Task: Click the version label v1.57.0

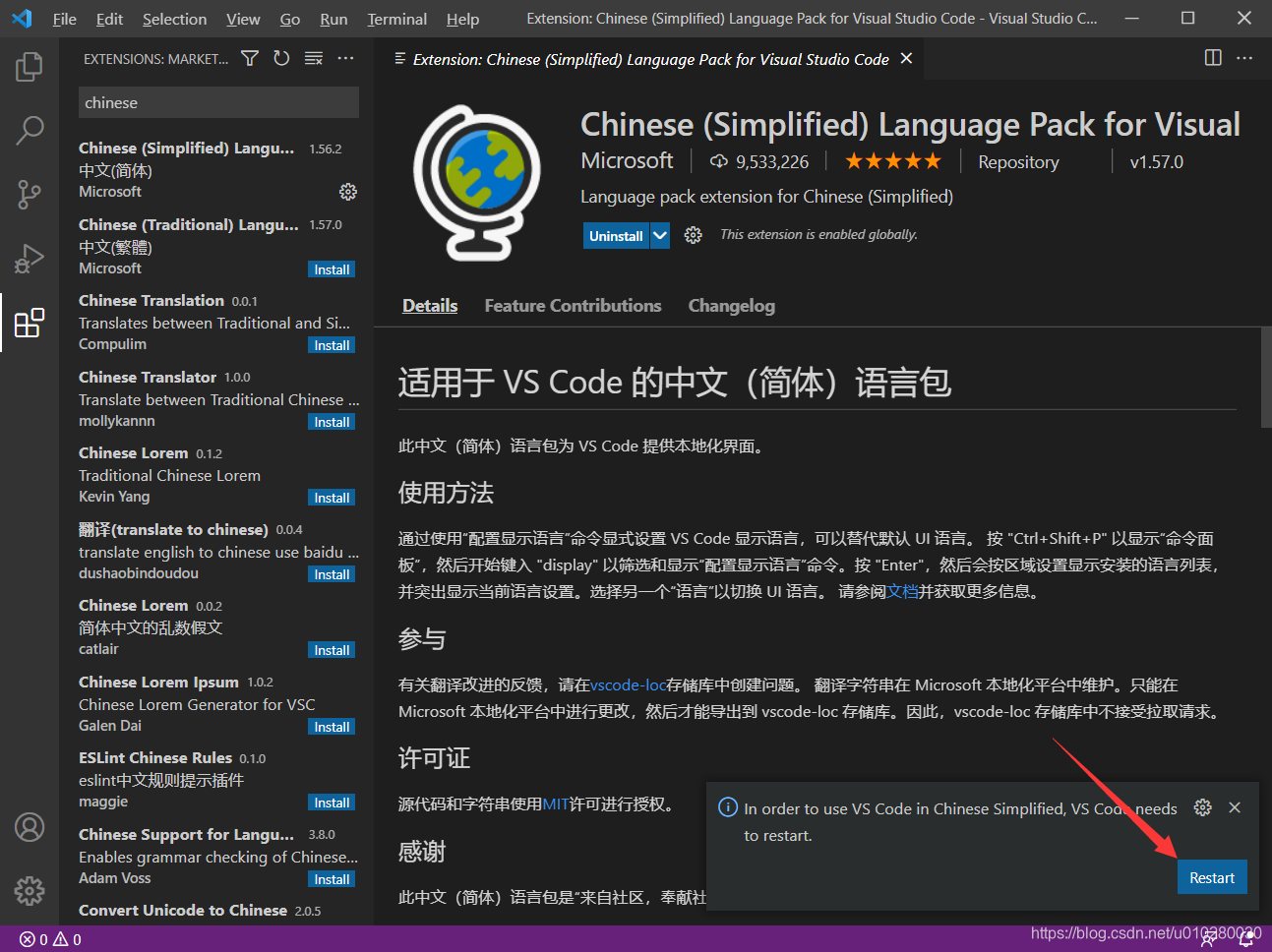Action: pyautogui.click(x=1156, y=162)
